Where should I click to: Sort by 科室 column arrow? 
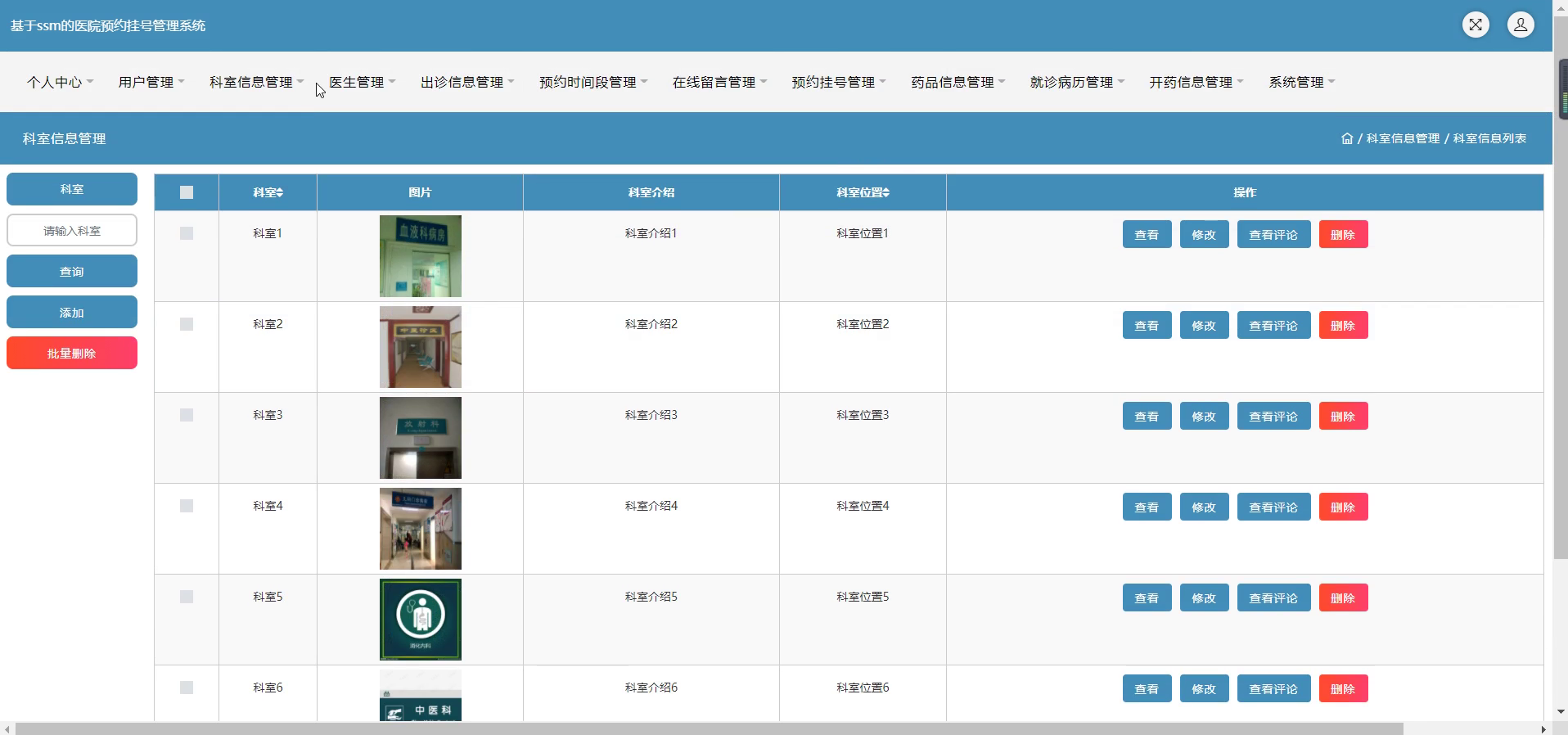[280, 192]
